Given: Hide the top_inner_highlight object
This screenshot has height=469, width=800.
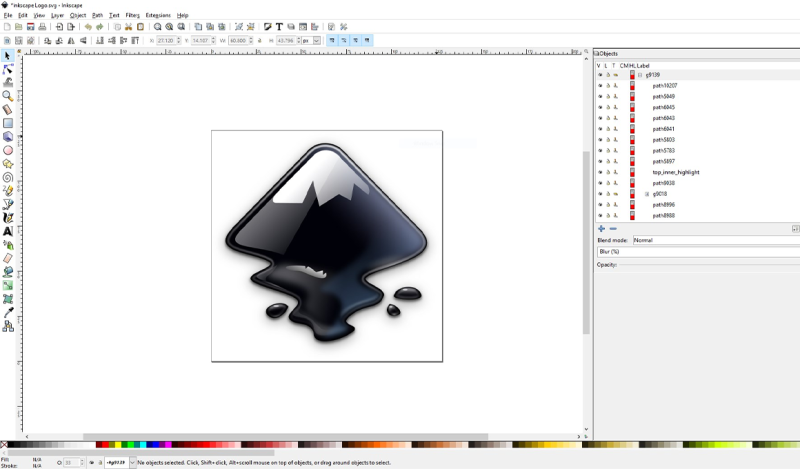Looking at the screenshot, I should pyautogui.click(x=600, y=172).
